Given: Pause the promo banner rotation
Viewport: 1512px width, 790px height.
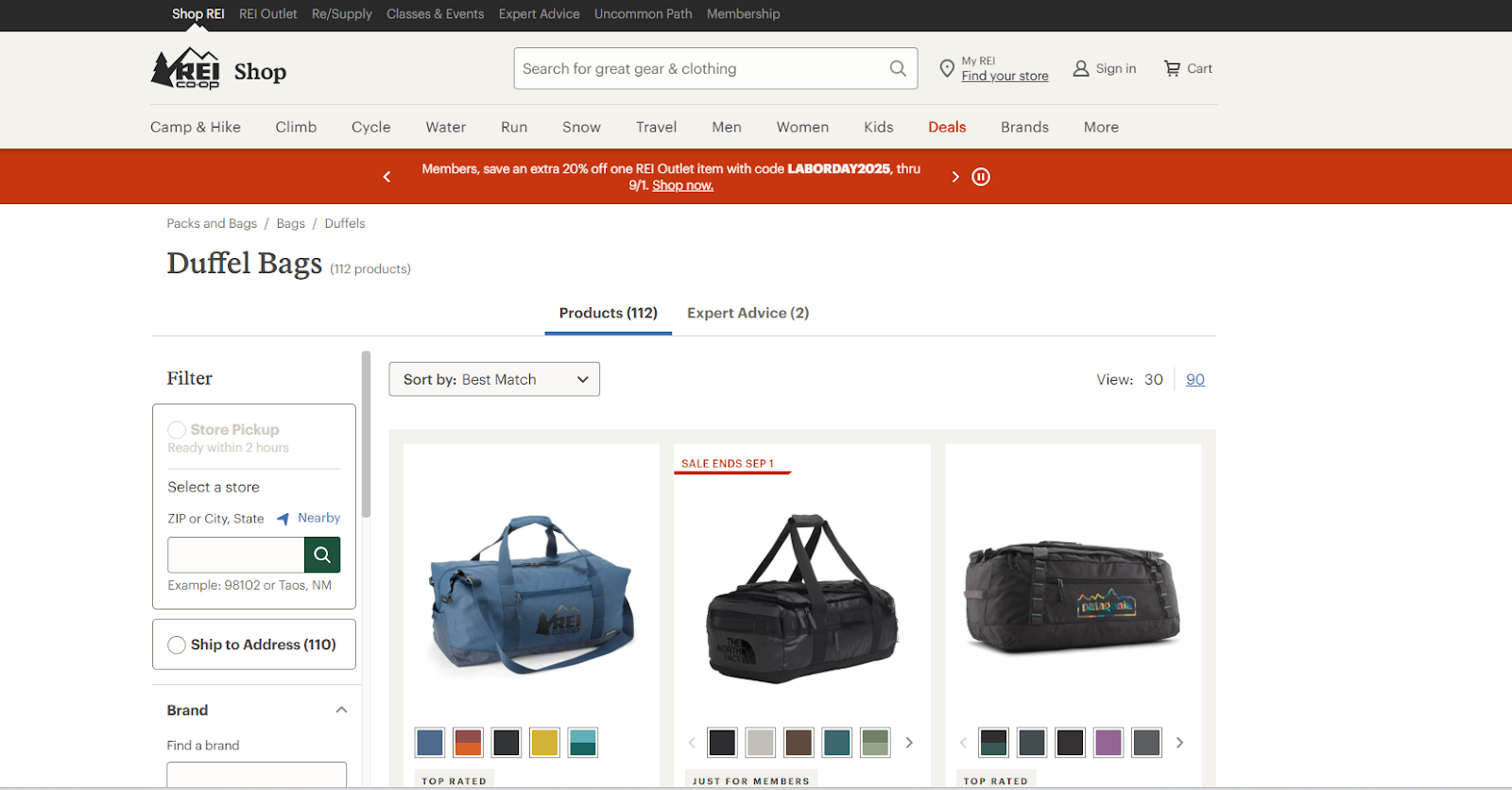Looking at the screenshot, I should click(981, 177).
